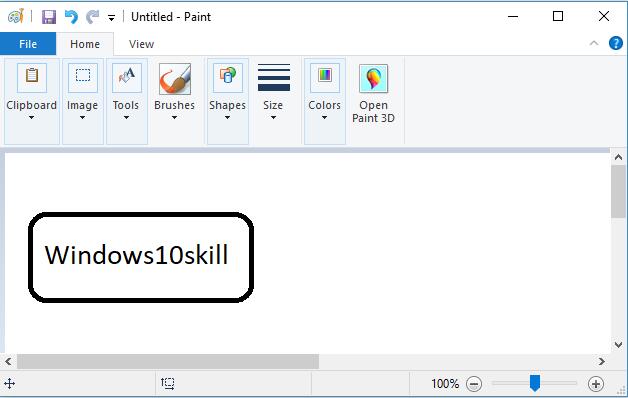
Task: Click the vertical scrollbar thumb
Action: tap(618, 192)
